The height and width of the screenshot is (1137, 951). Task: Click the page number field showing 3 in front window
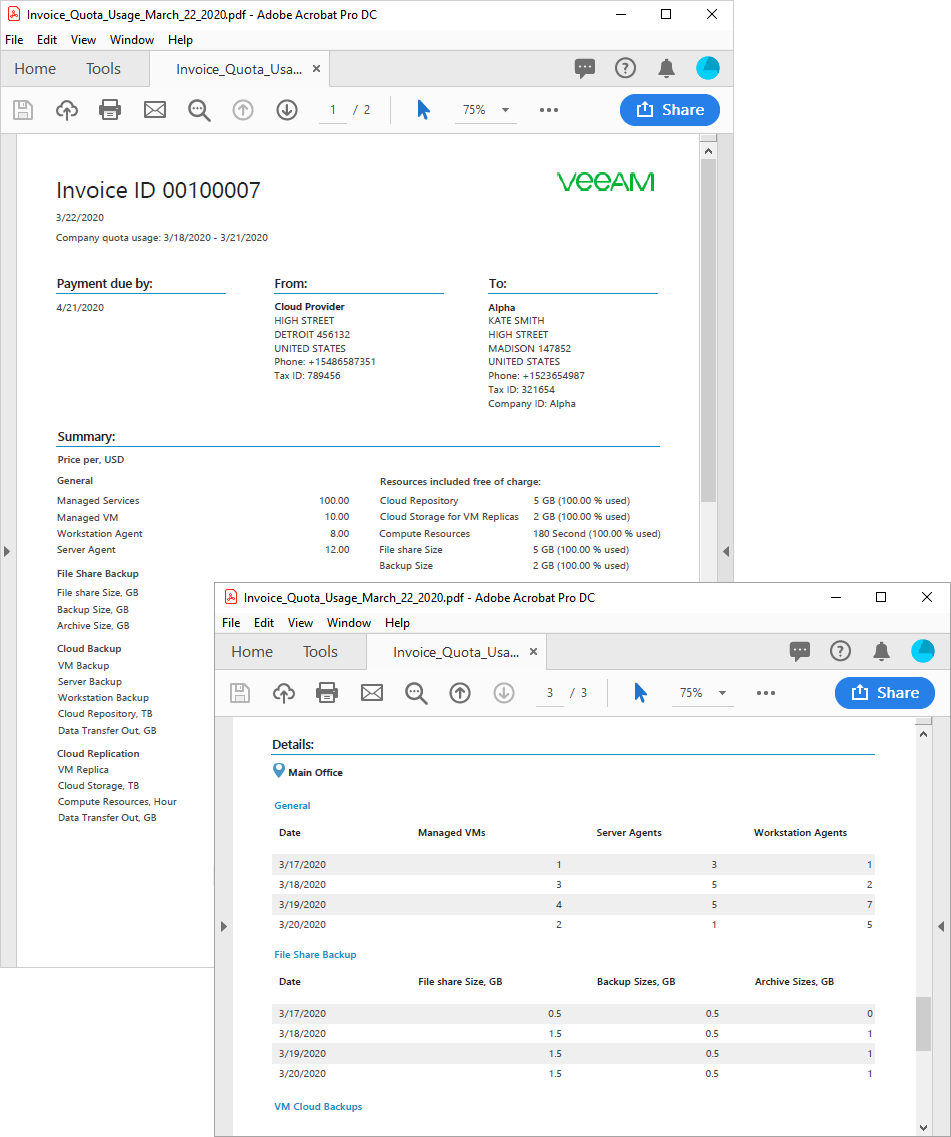pos(550,693)
